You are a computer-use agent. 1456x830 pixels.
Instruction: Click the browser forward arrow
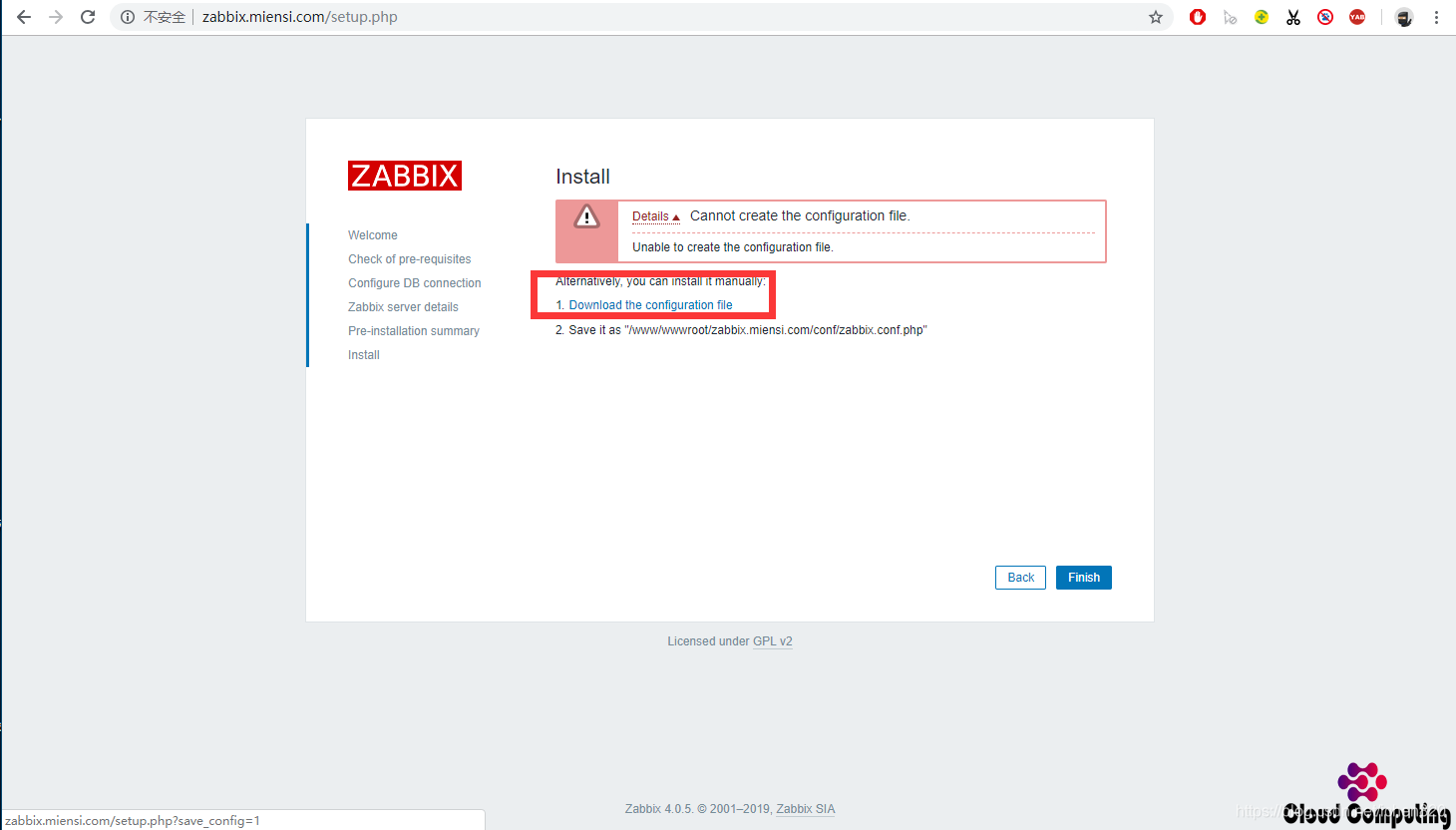pos(56,17)
